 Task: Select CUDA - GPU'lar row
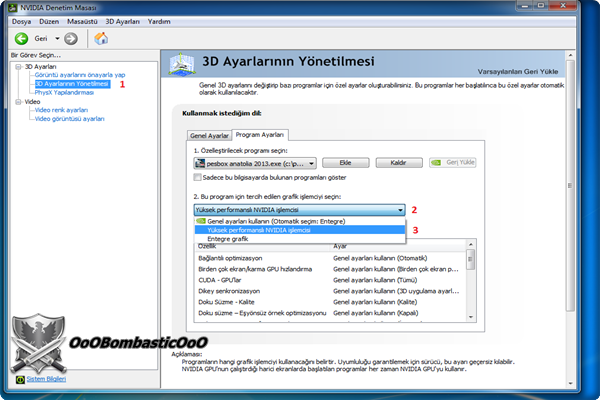coord(330,280)
